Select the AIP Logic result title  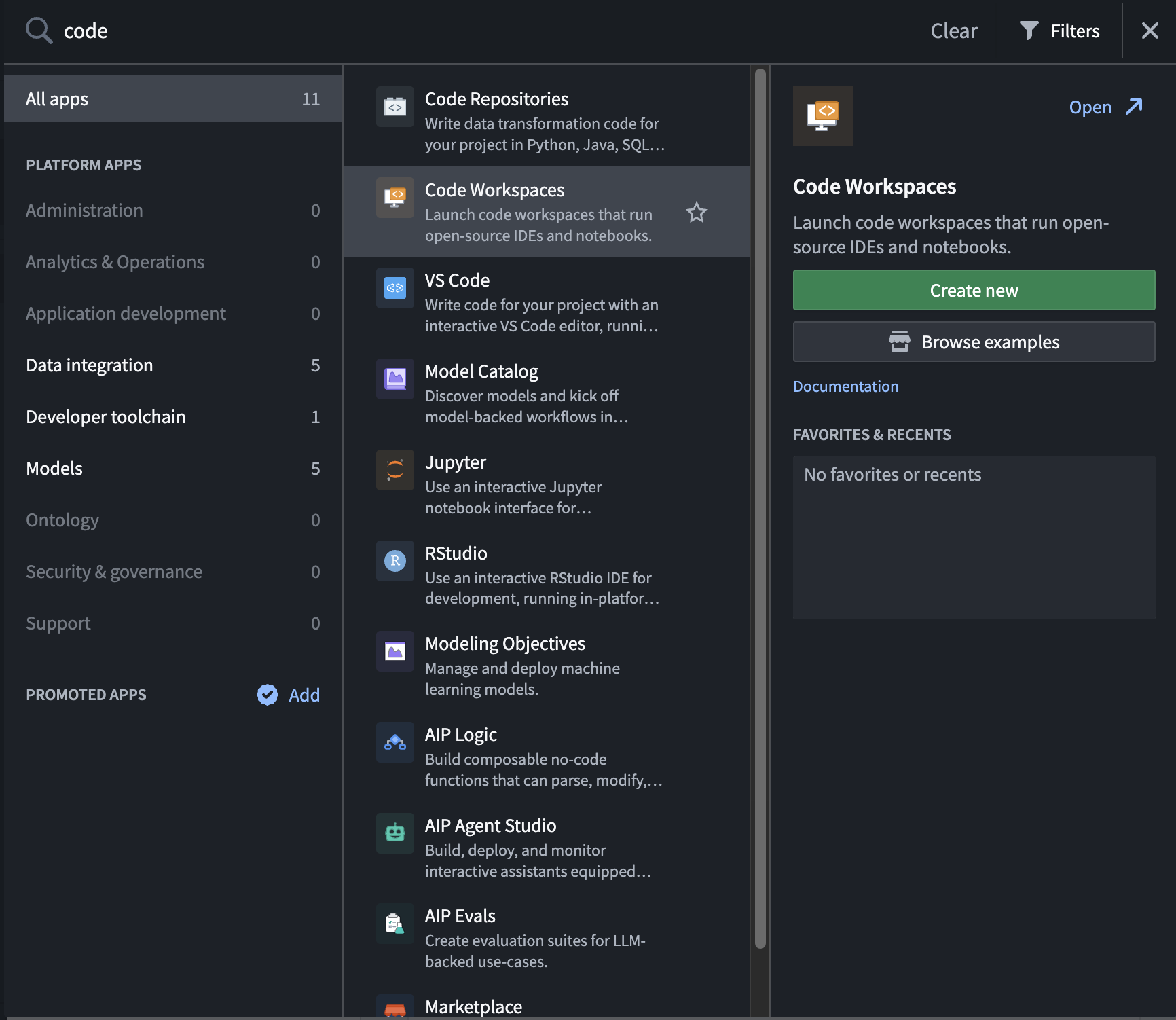click(x=461, y=735)
